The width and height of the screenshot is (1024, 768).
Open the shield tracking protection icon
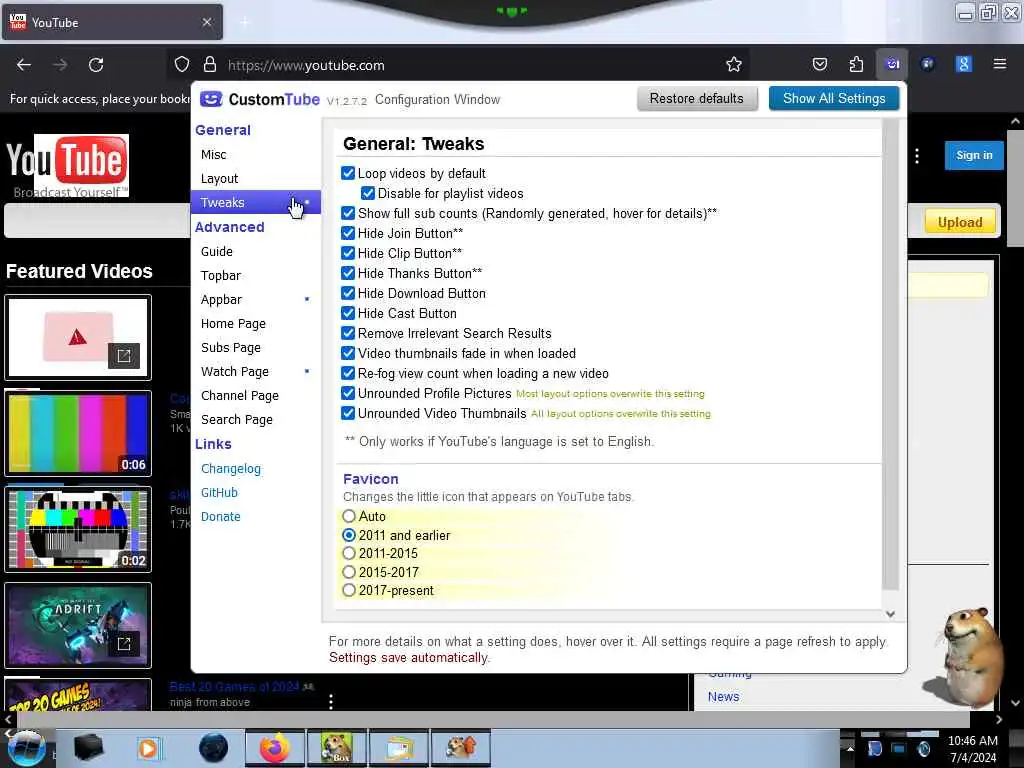click(x=182, y=65)
